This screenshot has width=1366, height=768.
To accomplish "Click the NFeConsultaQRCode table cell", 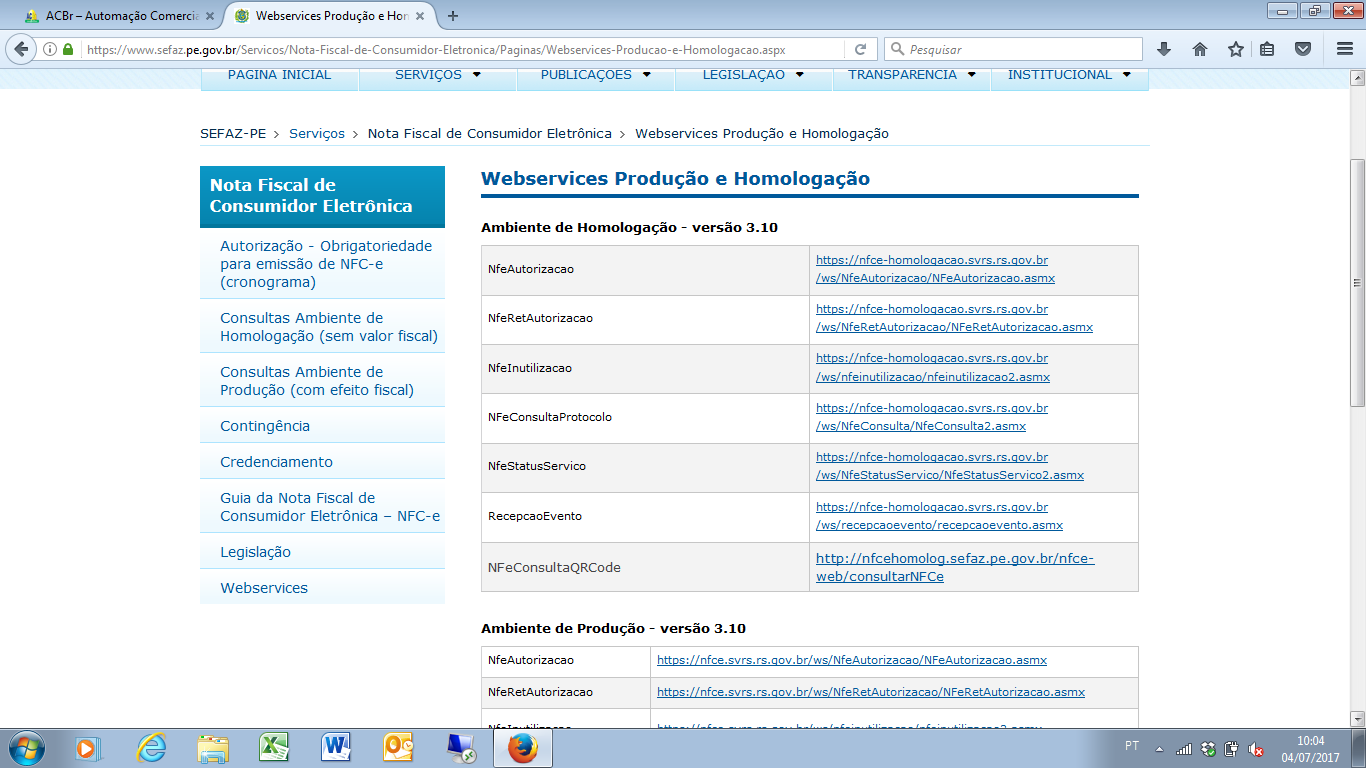I will click(645, 567).
